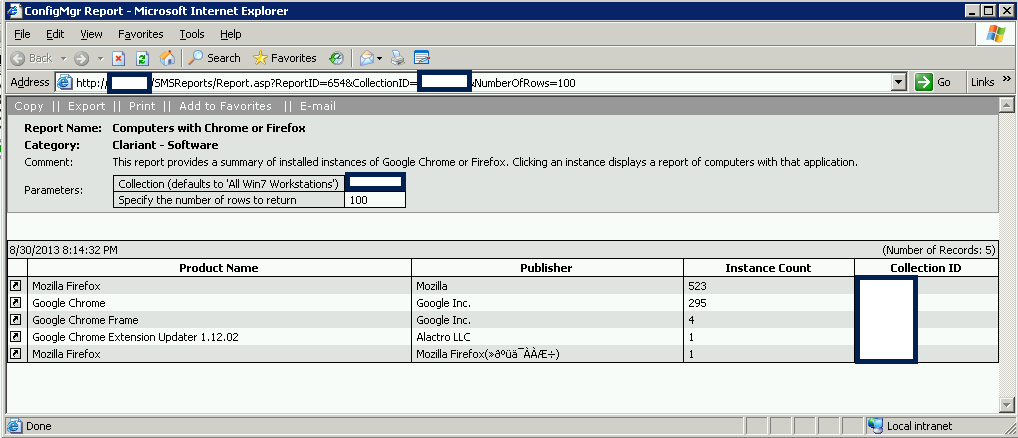
Task: Print page using printer icon
Action: coord(398,58)
